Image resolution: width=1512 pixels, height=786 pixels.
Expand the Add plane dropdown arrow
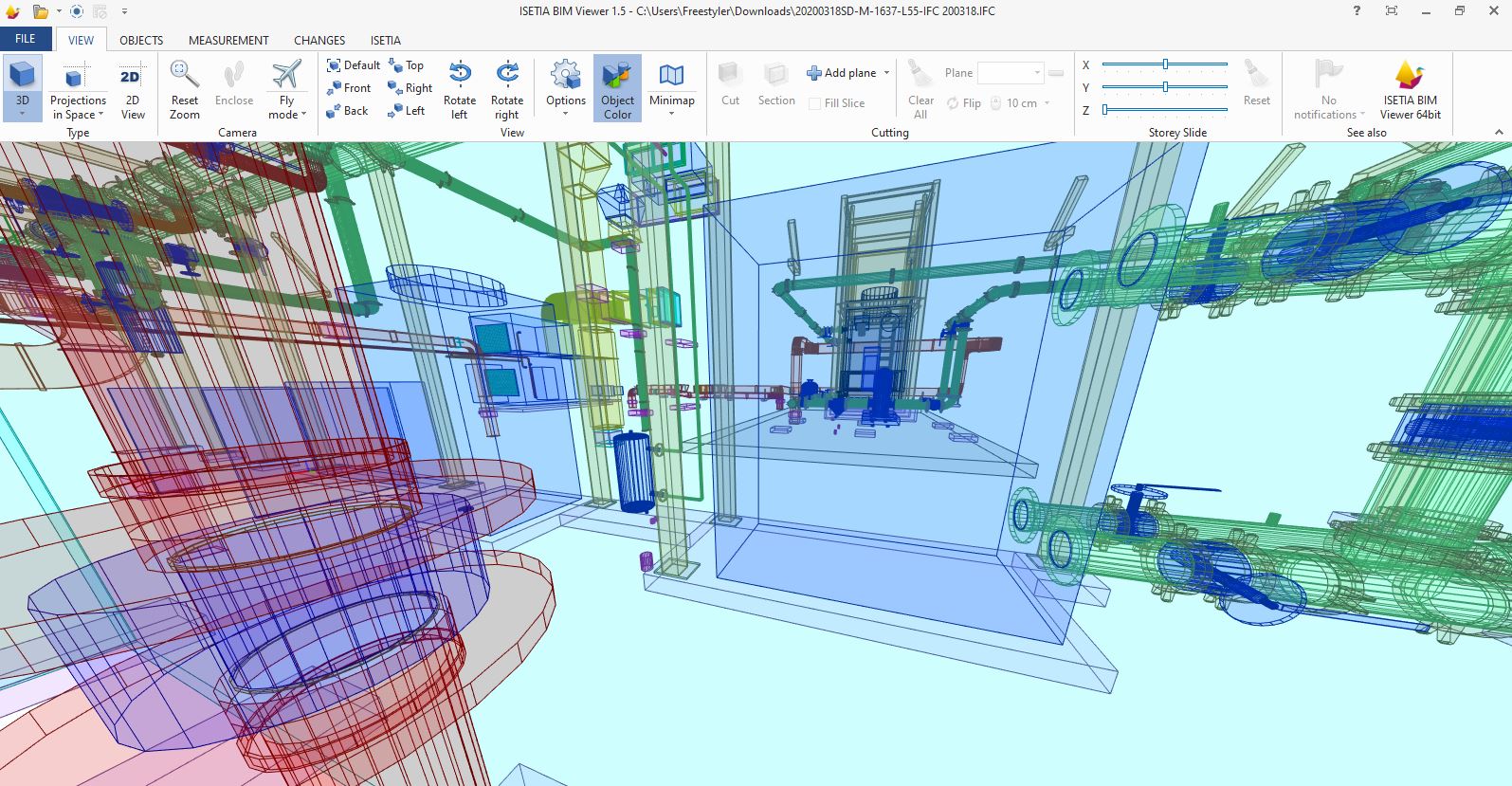(887, 73)
